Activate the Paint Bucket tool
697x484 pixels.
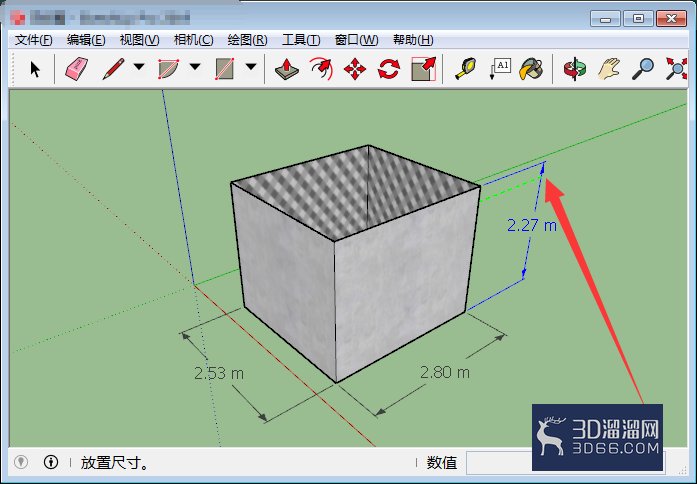(532, 69)
